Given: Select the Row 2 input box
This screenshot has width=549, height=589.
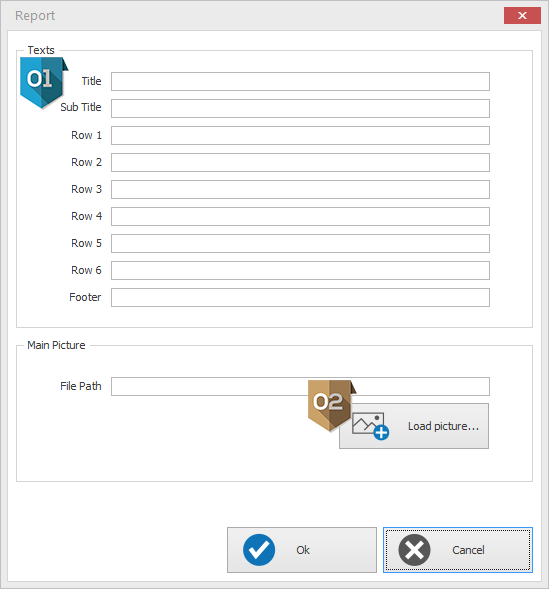Looking at the screenshot, I should pyautogui.click(x=300, y=163).
